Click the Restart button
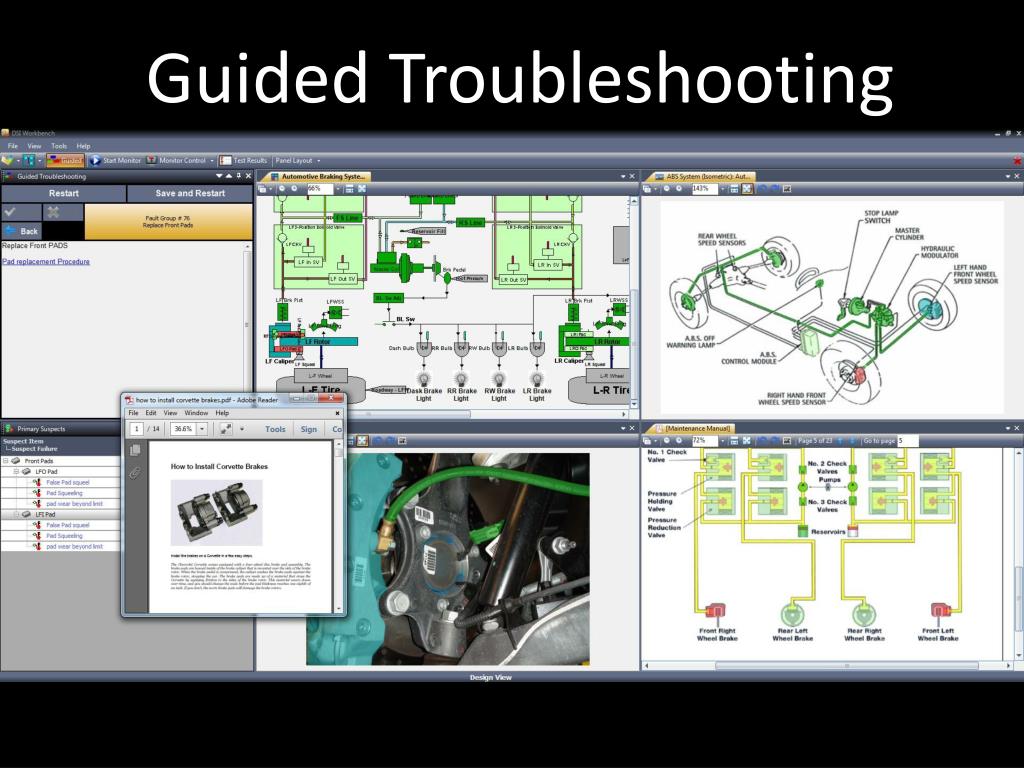 [x=63, y=193]
